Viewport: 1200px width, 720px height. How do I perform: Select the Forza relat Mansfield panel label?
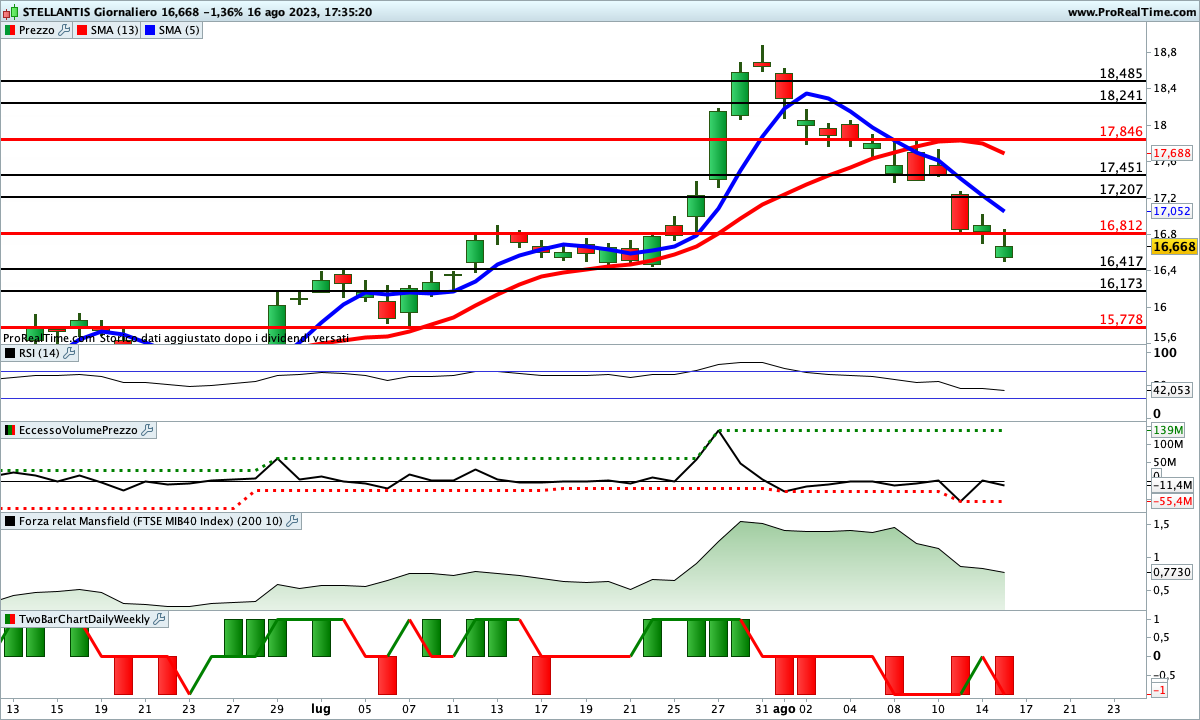[x=151, y=521]
